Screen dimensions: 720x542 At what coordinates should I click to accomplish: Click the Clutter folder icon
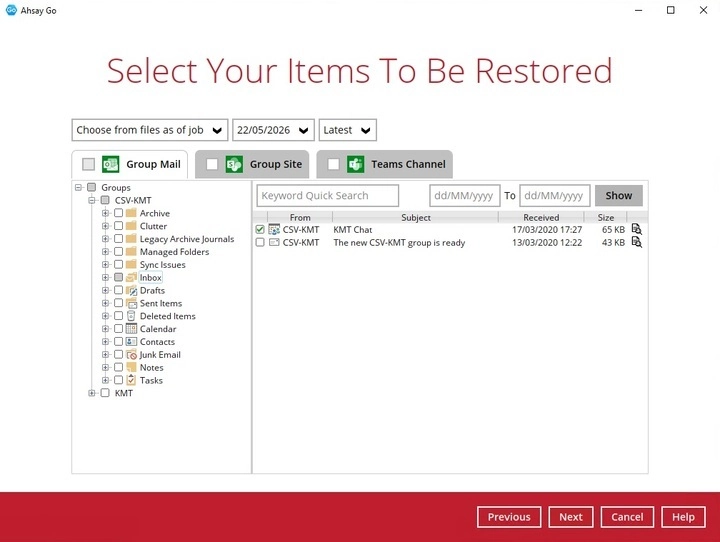[x=131, y=226]
